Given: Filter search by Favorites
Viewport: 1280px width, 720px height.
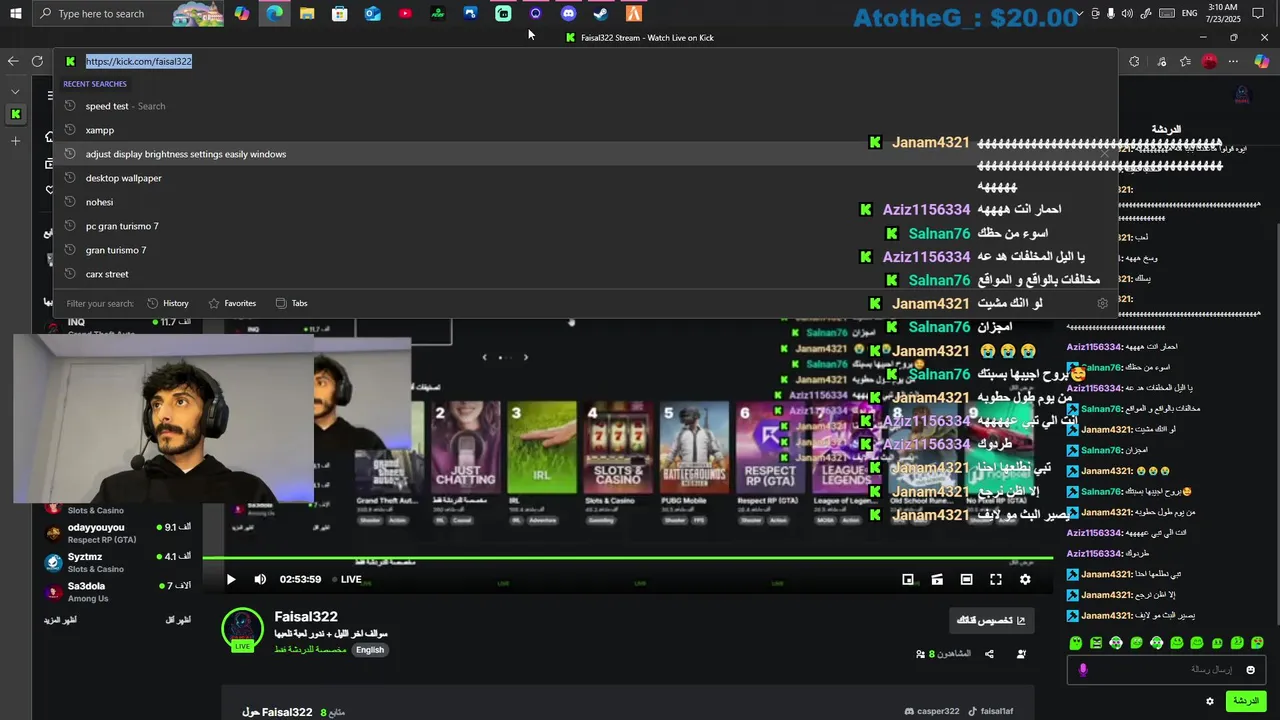Looking at the screenshot, I should click(232, 303).
